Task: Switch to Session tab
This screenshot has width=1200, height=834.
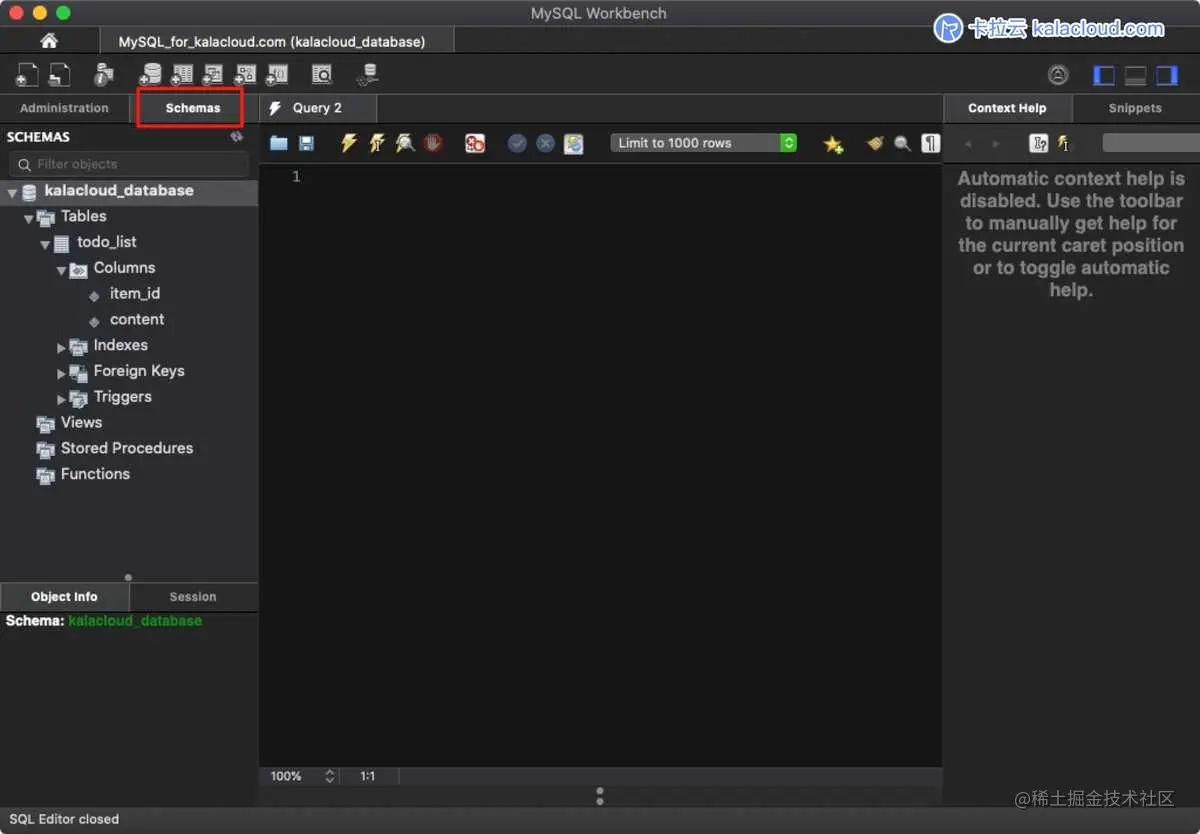Action: 193,597
